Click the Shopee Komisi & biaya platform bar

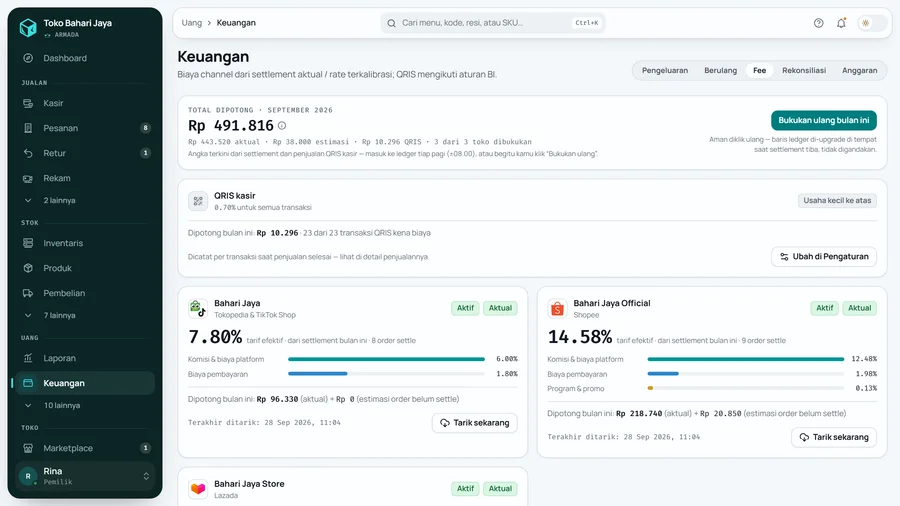click(746, 359)
